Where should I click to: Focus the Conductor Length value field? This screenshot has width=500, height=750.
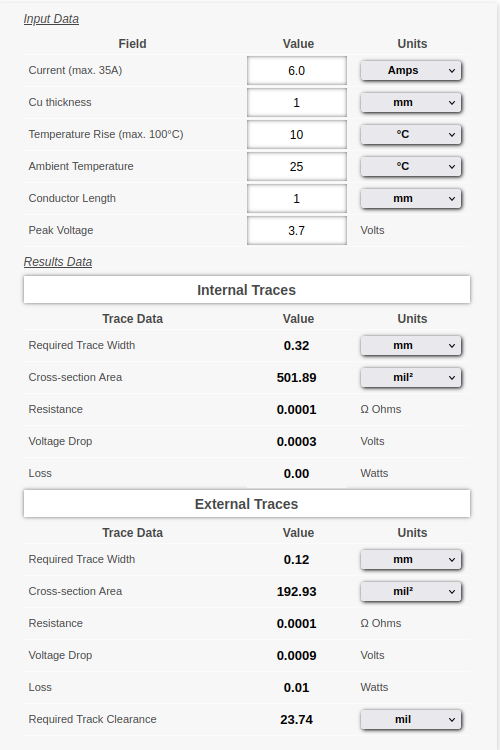(297, 199)
